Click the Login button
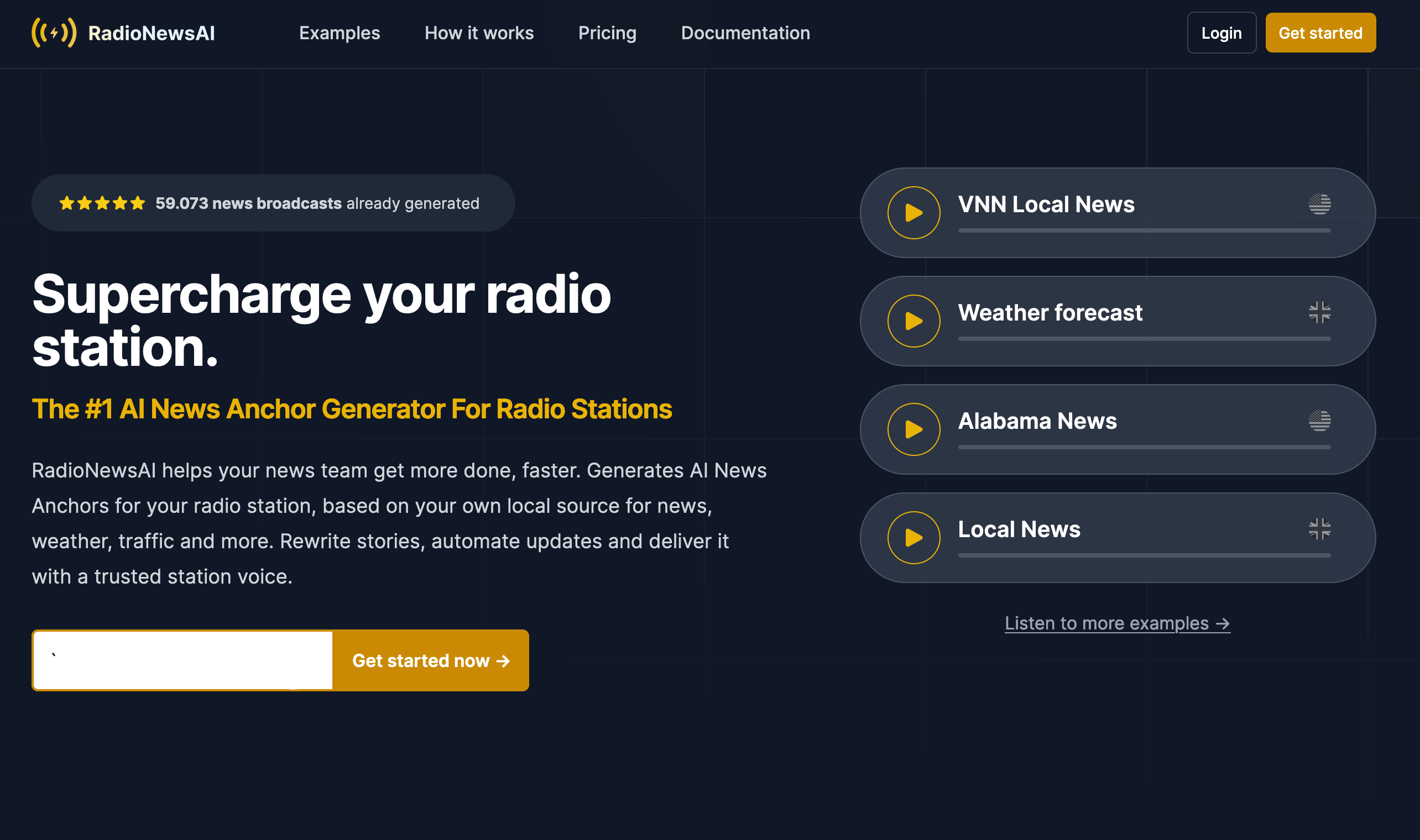This screenshot has width=1420, height=840. [1221, 33]
